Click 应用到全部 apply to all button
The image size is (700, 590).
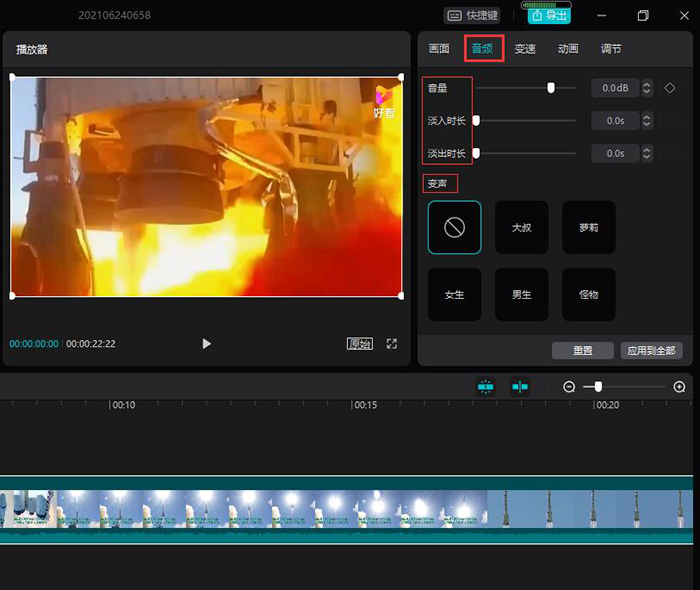651,351
